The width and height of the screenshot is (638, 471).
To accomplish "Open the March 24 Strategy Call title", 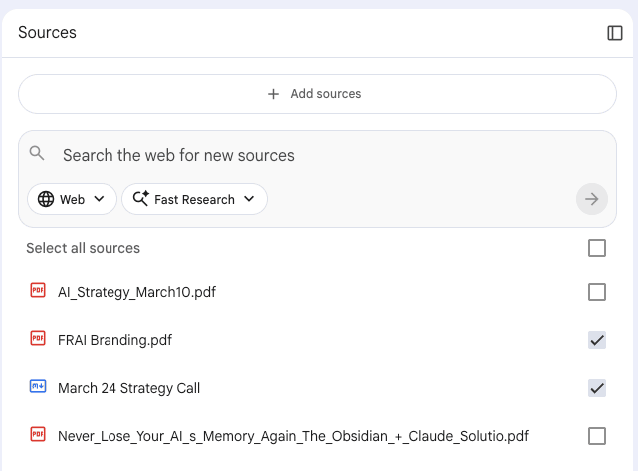I will [x=129, y=388].
